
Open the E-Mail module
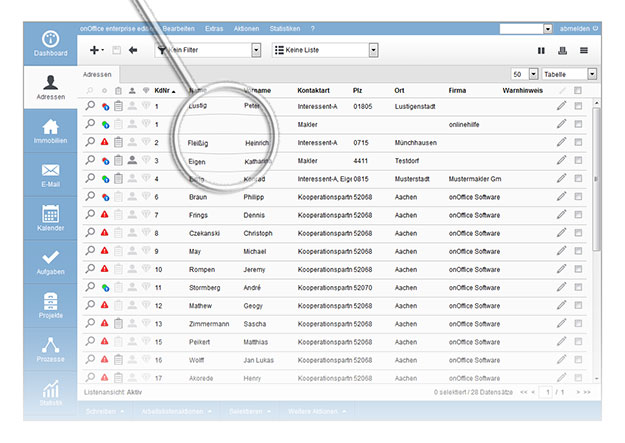point(50,175)
